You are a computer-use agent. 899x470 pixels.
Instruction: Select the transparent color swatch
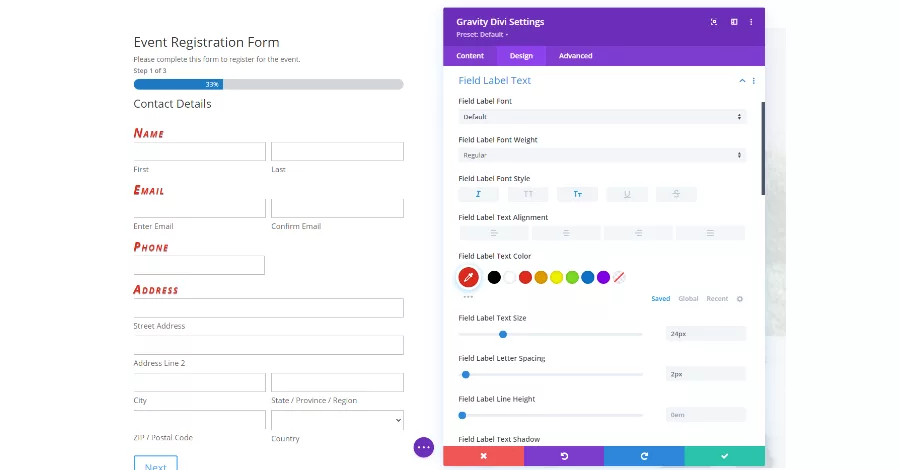[619, 277]
